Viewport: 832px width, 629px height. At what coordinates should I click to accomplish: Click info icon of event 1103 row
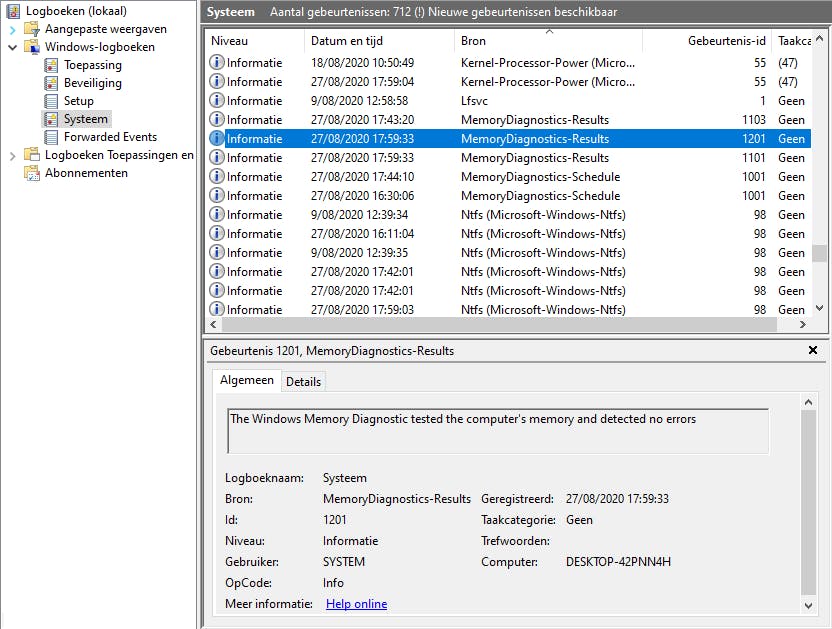click(x=217, y=120)
